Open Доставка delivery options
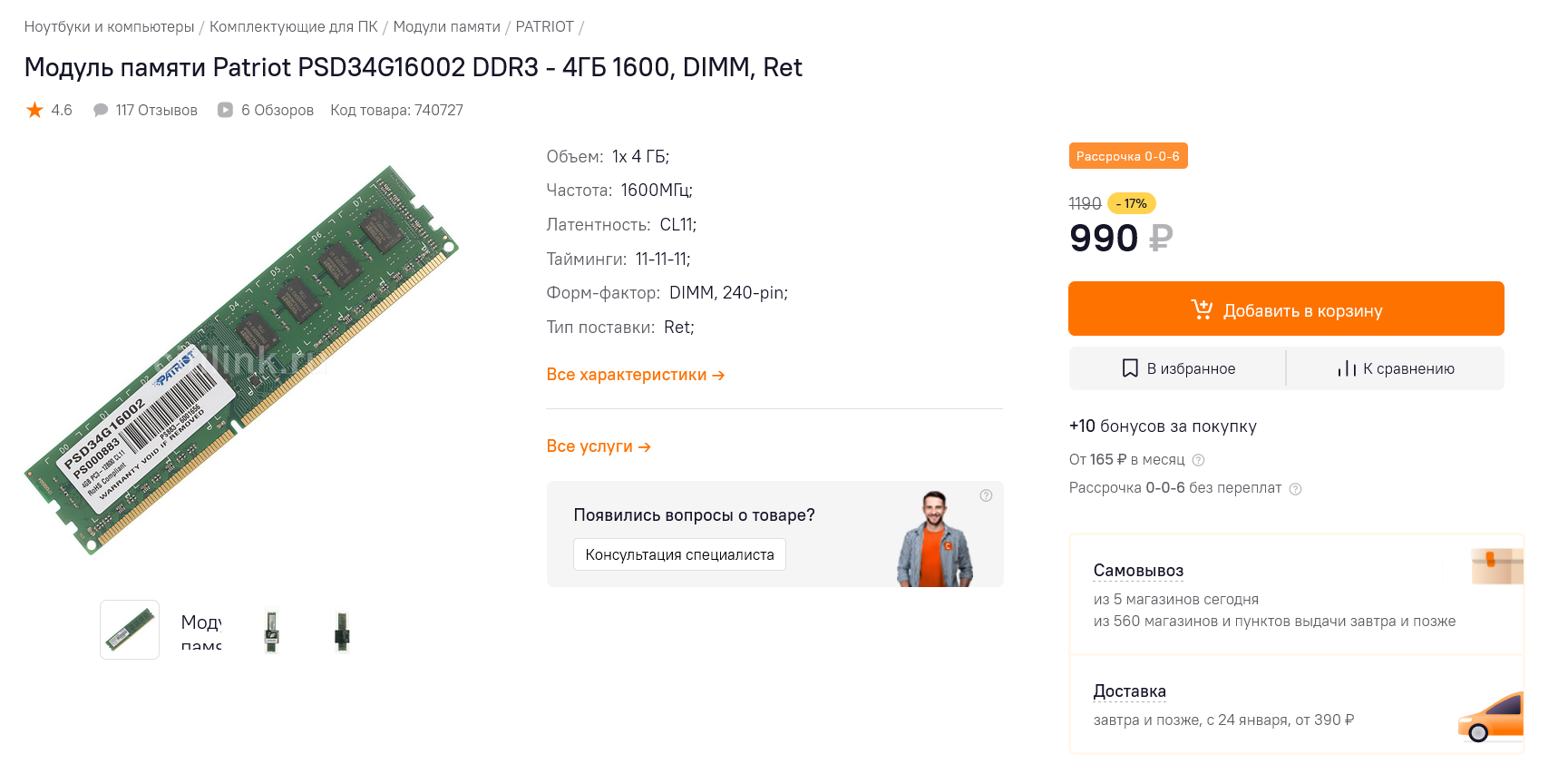1568x774 pixels. (1129, 691)
